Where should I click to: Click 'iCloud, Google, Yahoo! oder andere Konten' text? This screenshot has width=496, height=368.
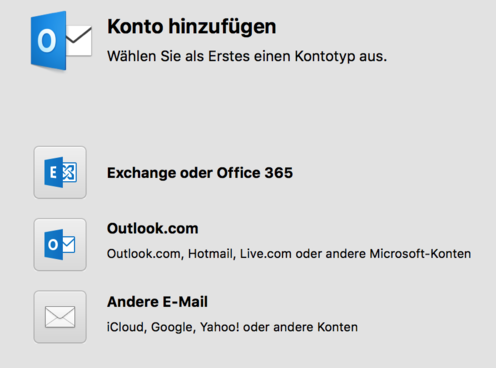[x=232, y=327]
